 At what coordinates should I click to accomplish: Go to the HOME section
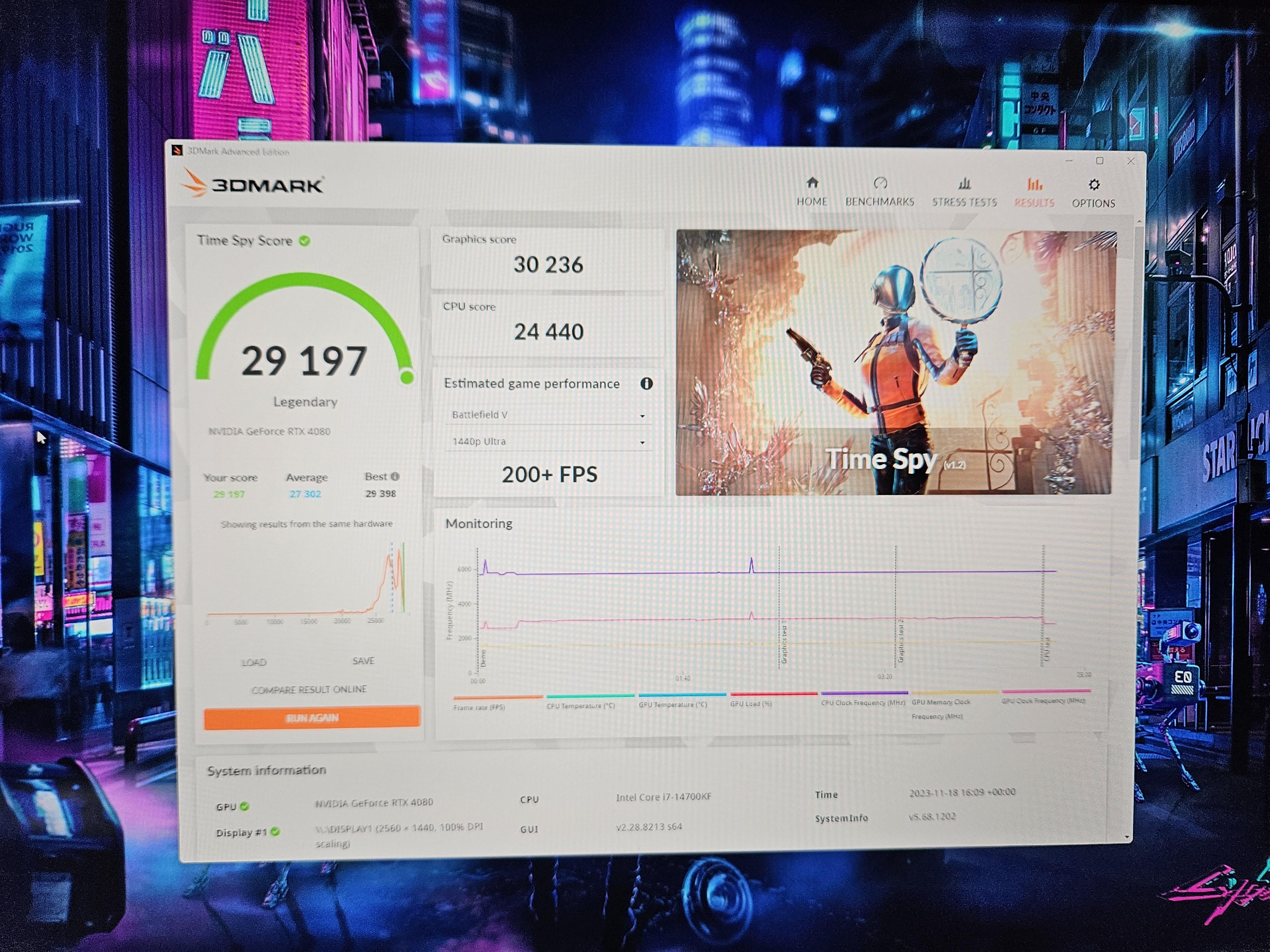tap(812, 192)
